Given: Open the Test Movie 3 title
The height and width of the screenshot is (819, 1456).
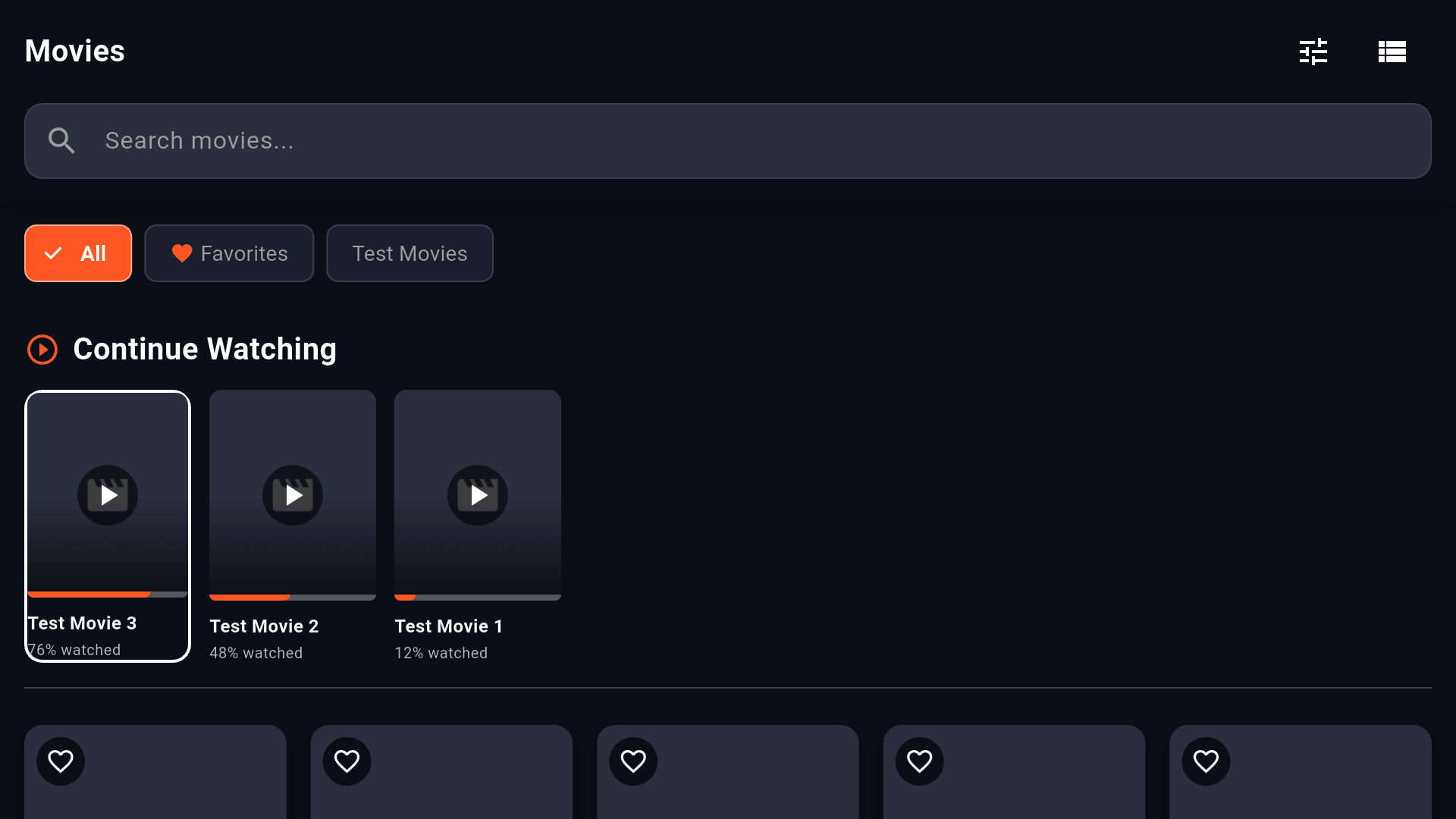Looking at the screenshot, I should click(82, 623).
